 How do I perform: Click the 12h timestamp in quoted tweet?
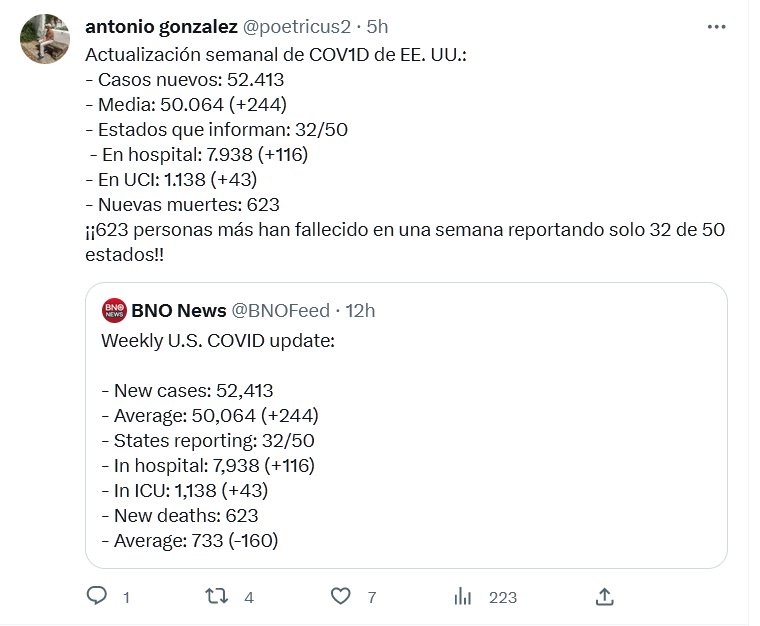click(x=360, y=311)
